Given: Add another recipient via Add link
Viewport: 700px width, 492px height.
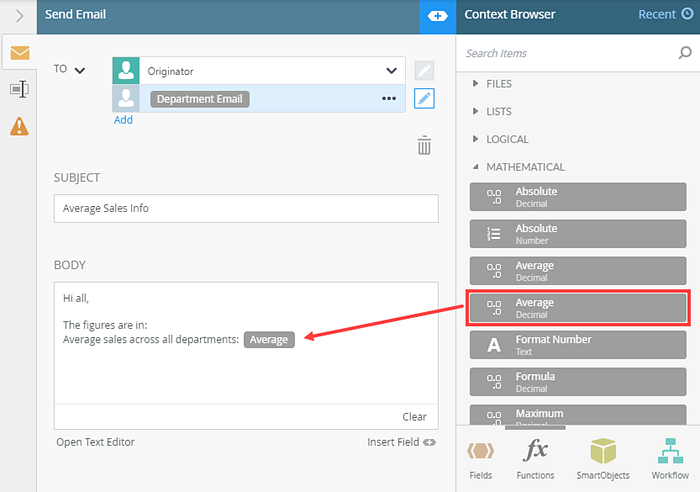Looking at the screenshot, I should (123, 120).
